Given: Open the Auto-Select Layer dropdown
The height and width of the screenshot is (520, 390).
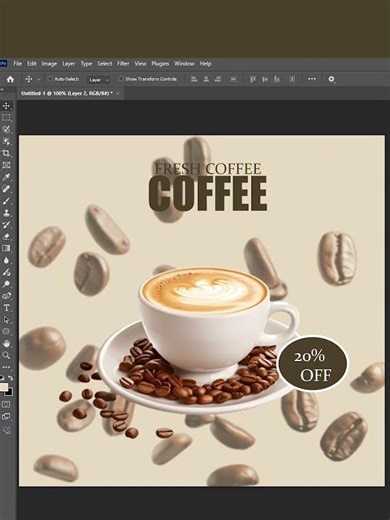Looking at the screenshot, I should click(x=98, y=80).
